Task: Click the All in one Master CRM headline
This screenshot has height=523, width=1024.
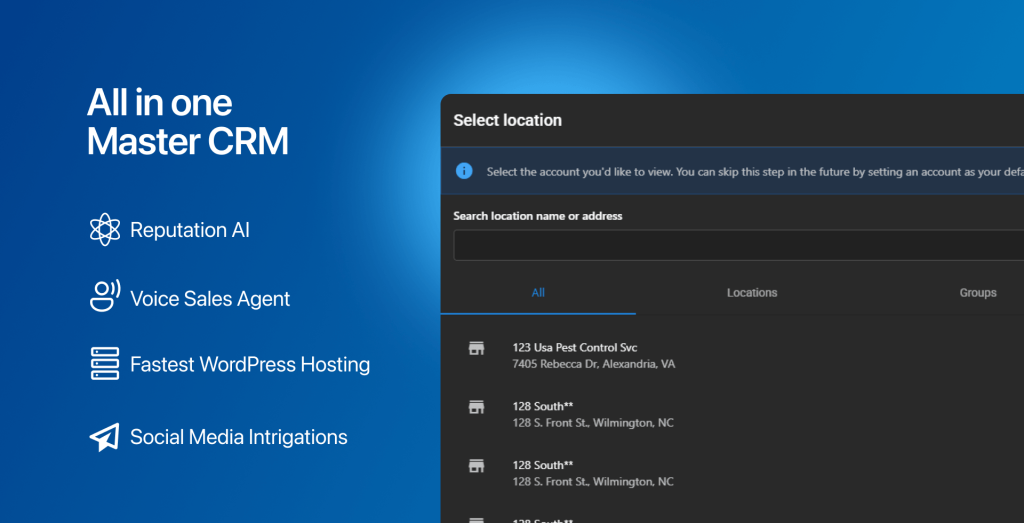Action: click(187, 122)
